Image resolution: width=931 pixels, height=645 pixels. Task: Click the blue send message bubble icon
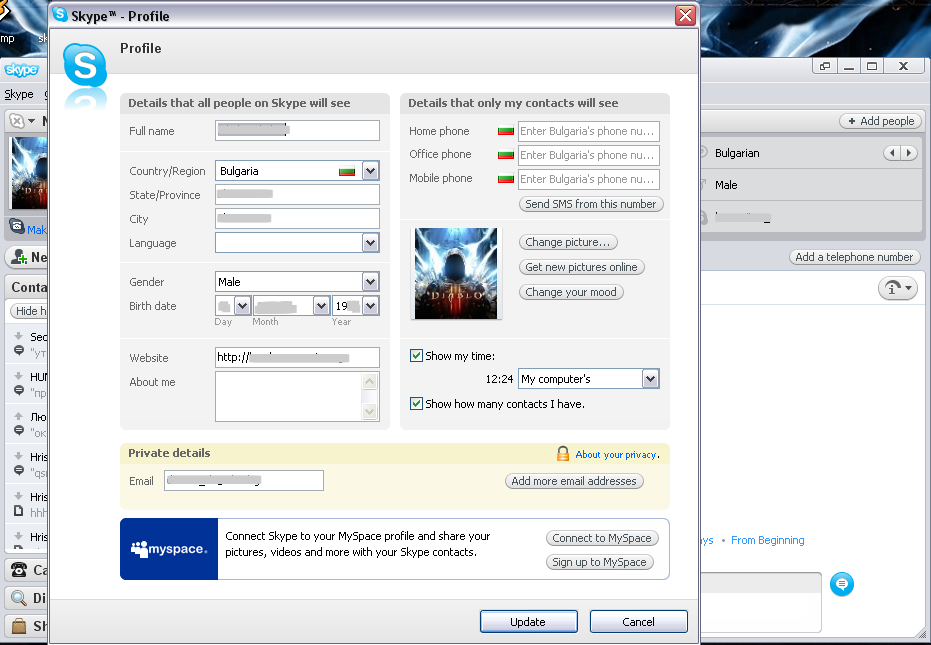pyautogui.click(x=843, y=584)
